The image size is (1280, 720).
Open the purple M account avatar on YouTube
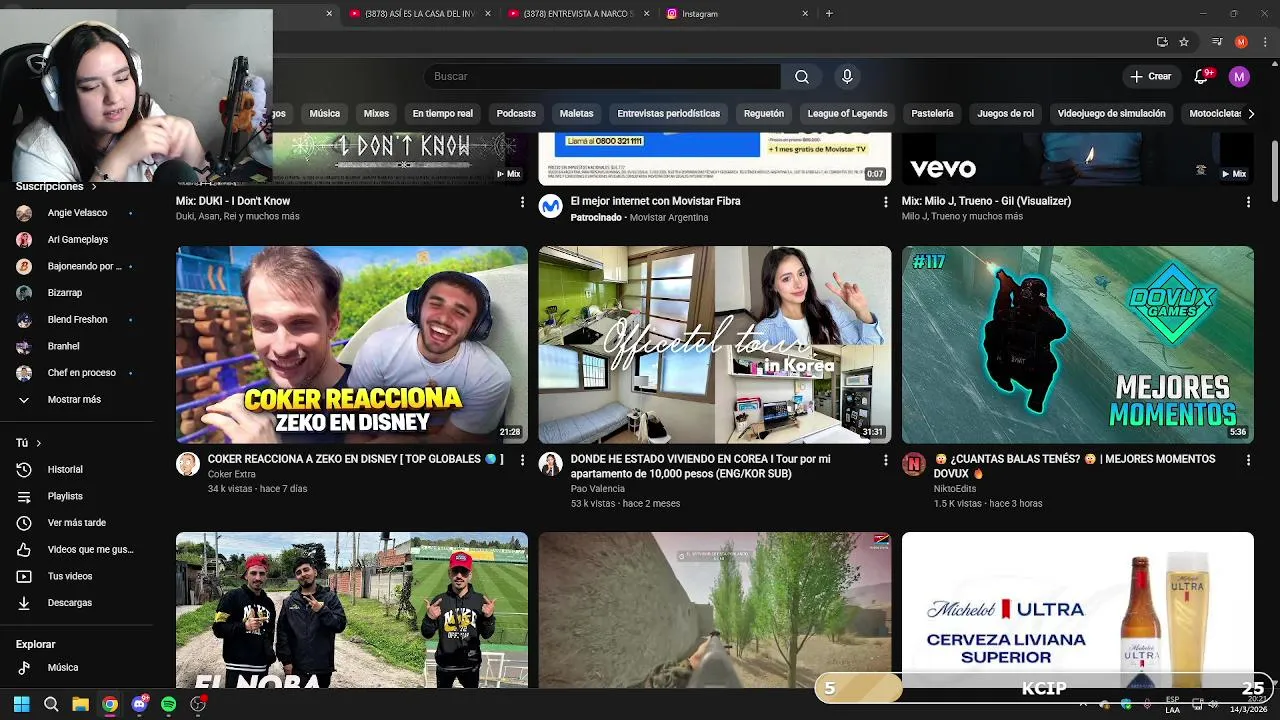tap(1239, 77)
